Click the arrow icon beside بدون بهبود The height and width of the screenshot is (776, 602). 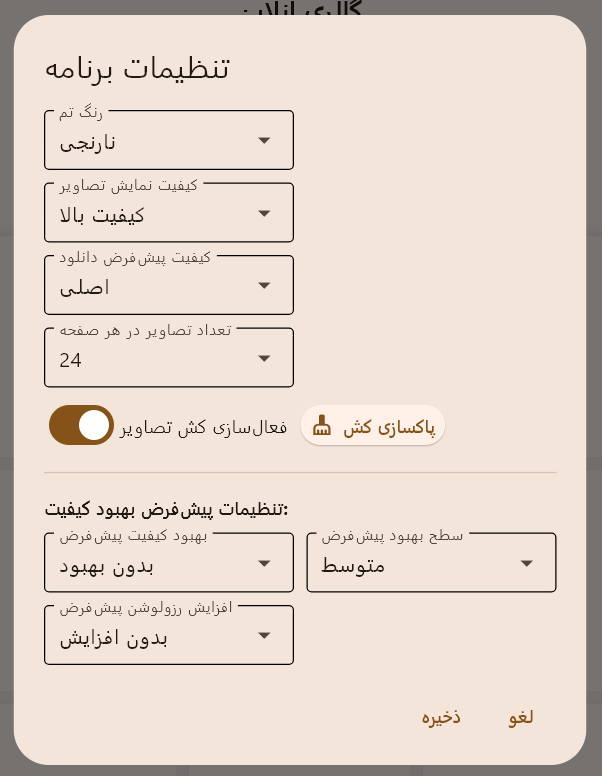tap(264, 563)
